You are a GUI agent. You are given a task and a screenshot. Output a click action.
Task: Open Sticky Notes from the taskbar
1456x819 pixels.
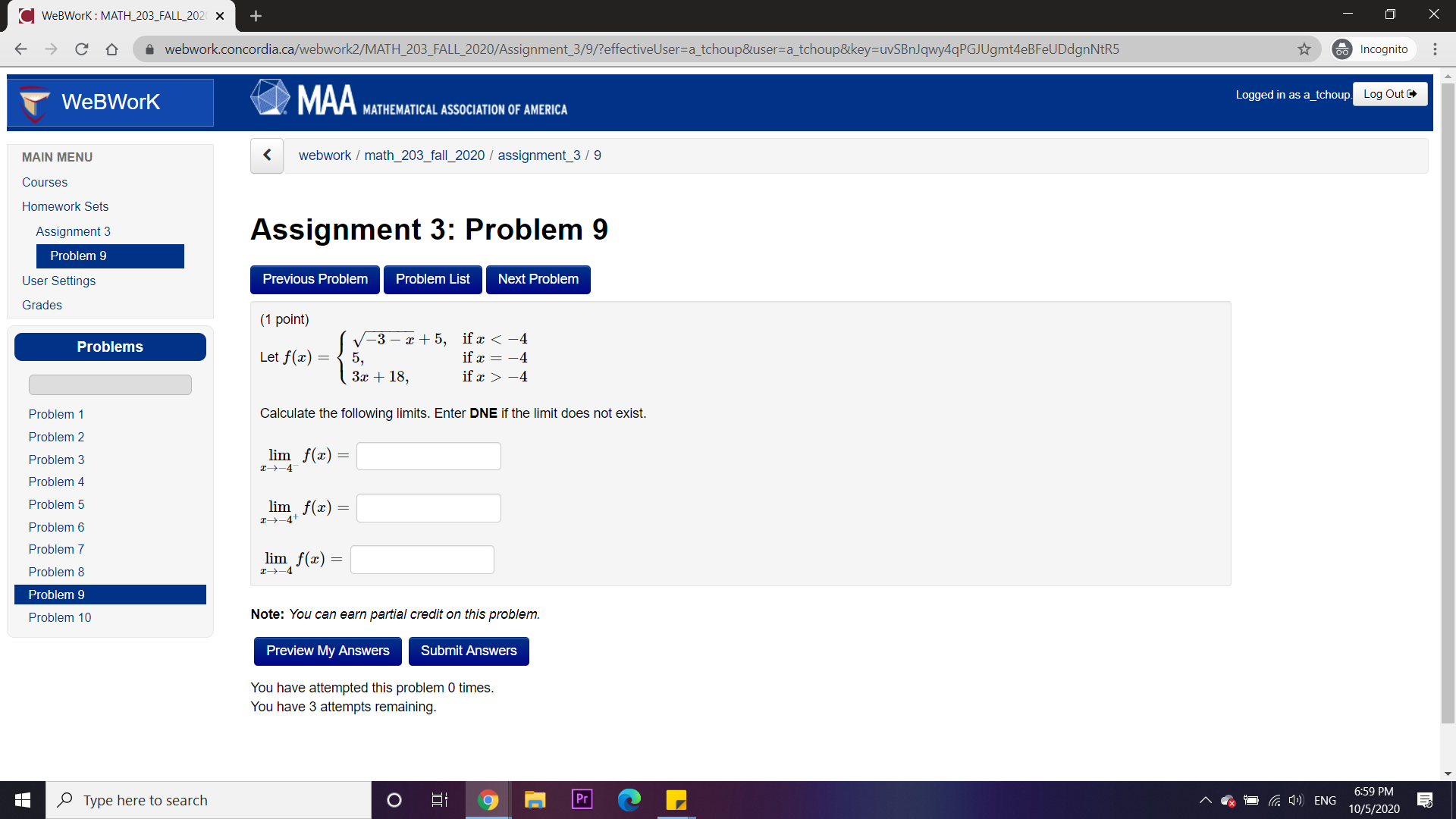click(x=676, y=800)
